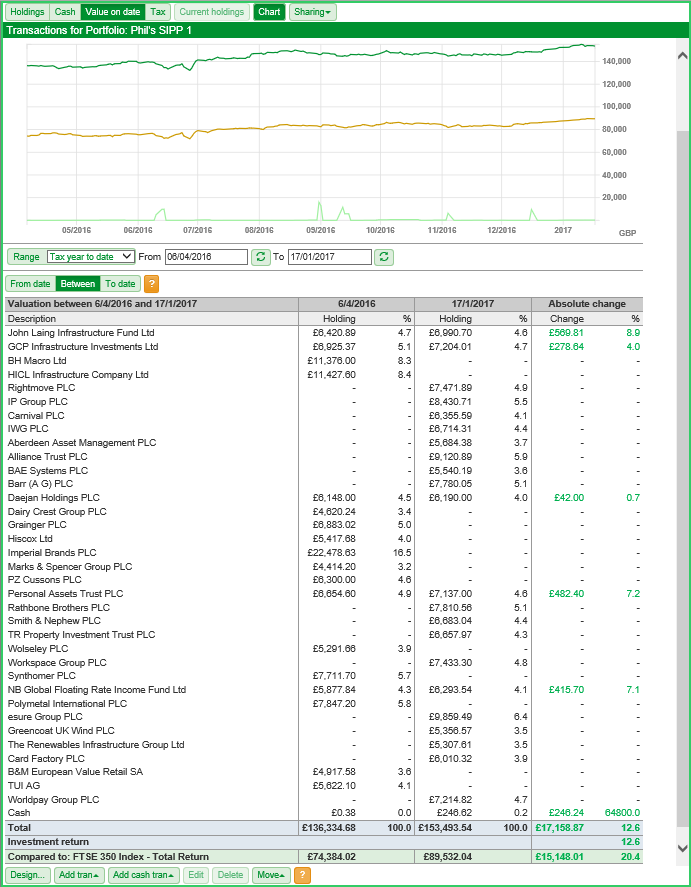Select Card Factory PLC row

pos(324,759)
